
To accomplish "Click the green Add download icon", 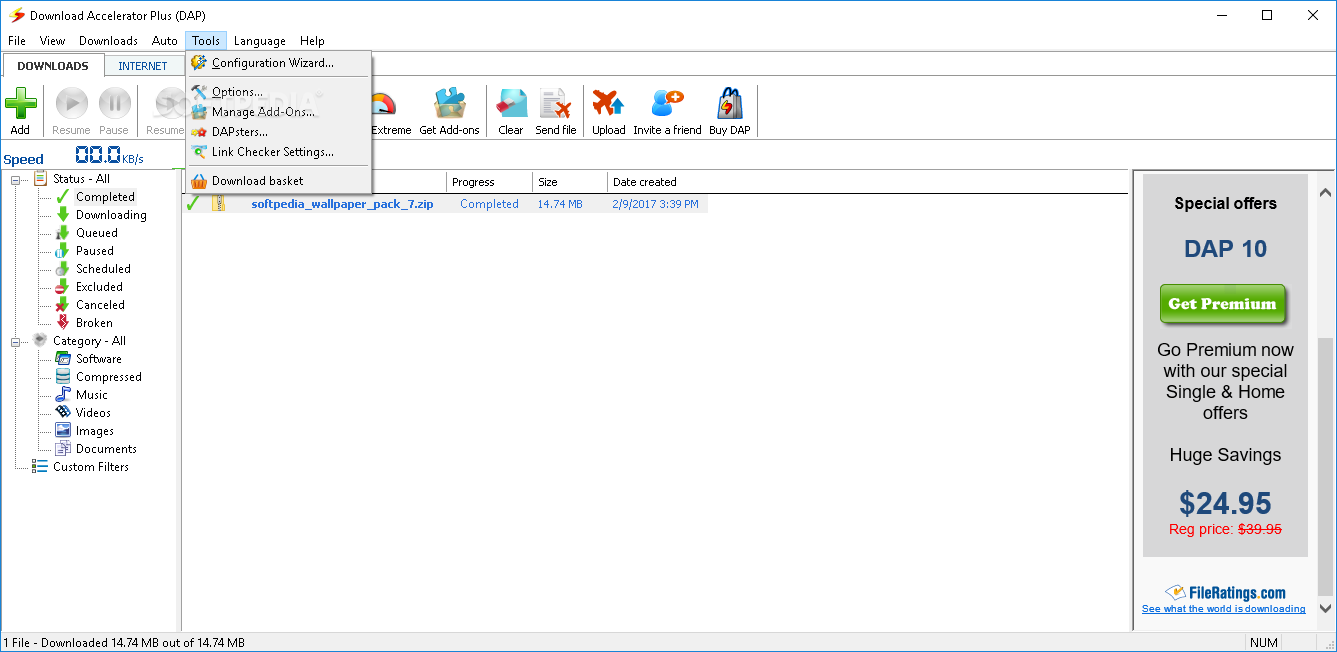I will pos(20,104).
